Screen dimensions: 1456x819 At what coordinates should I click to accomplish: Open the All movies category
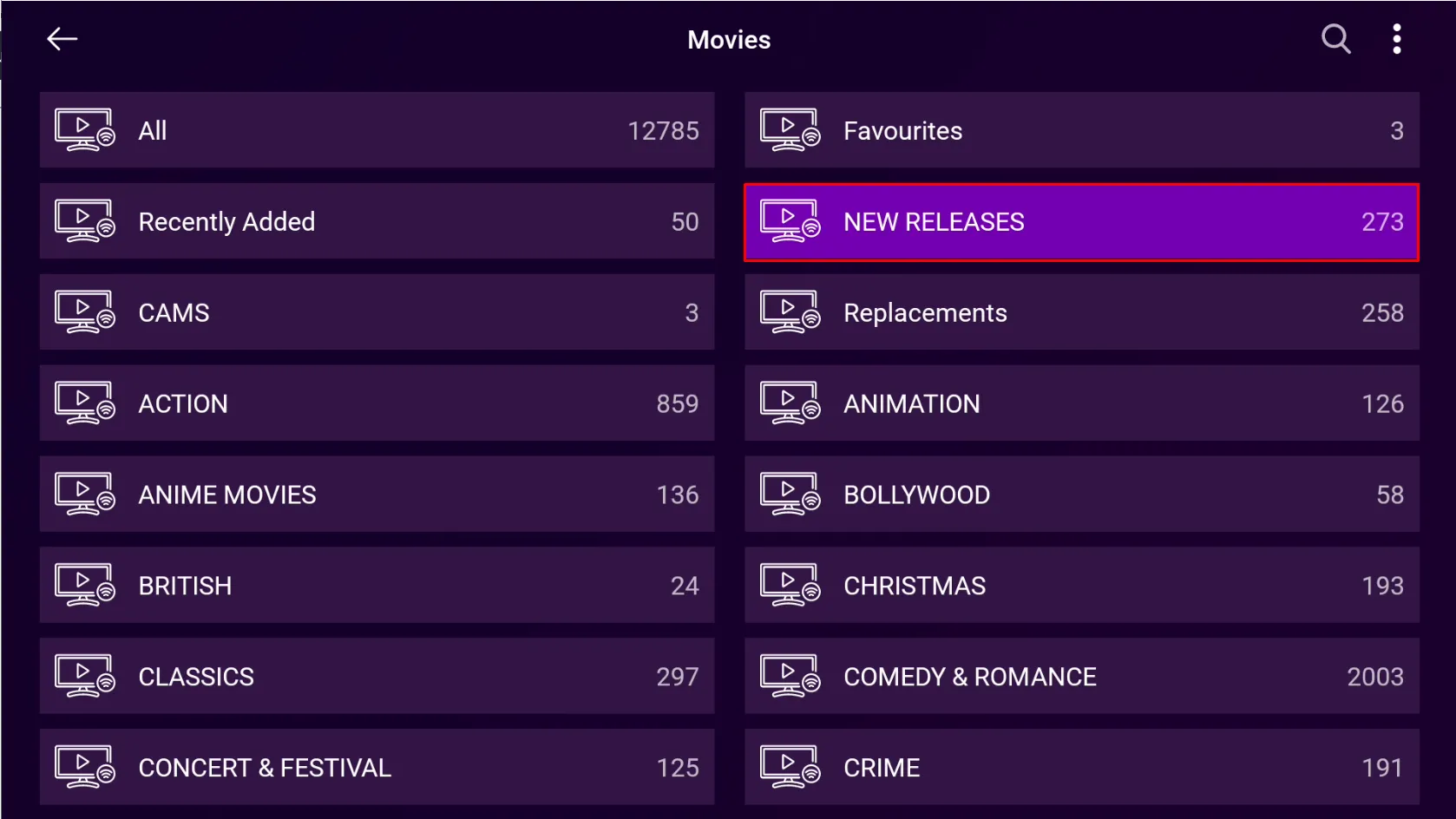(x=377, y=130)
